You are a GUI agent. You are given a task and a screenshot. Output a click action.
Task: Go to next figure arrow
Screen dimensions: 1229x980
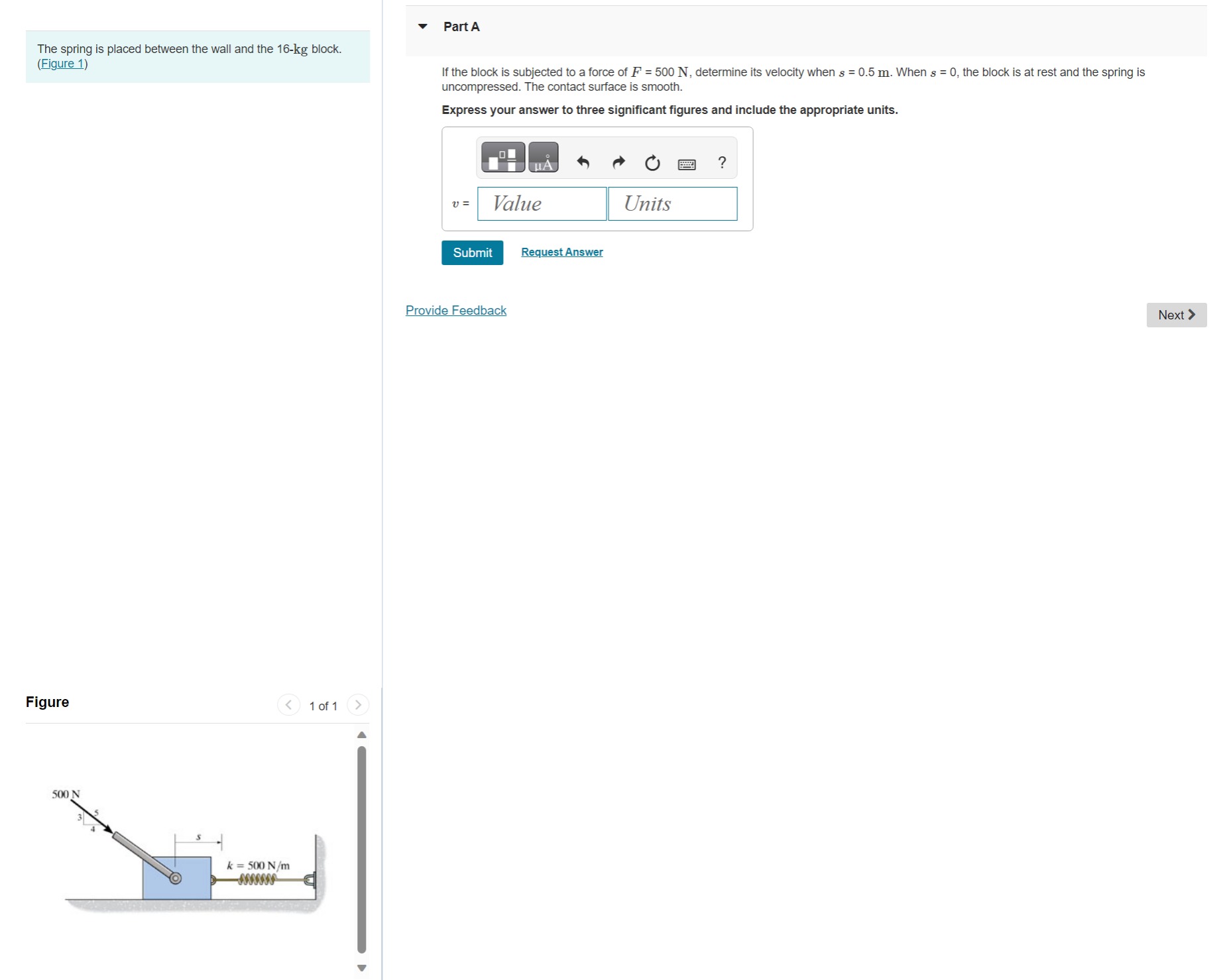point(358,704)
